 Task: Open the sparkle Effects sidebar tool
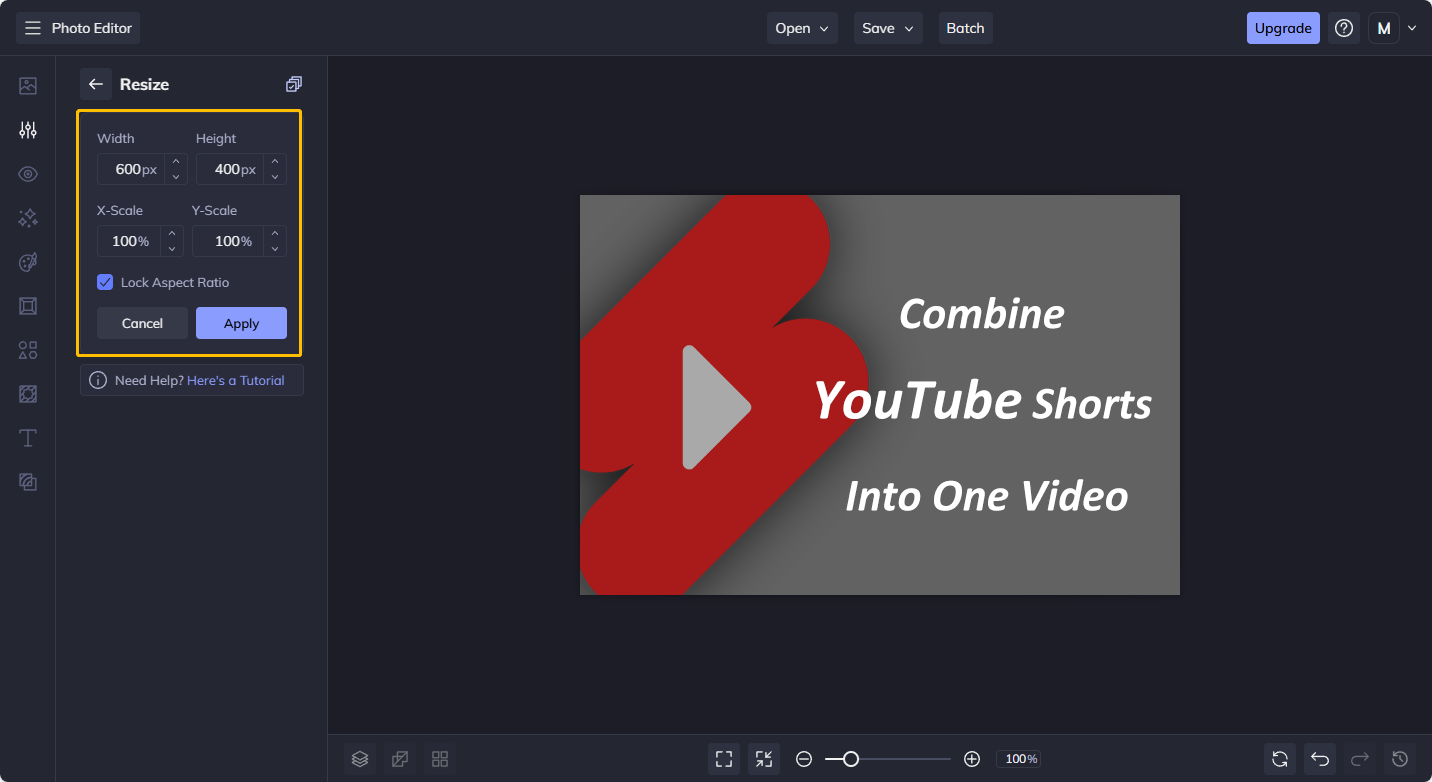pyautogui.click(x=28, y=218)
